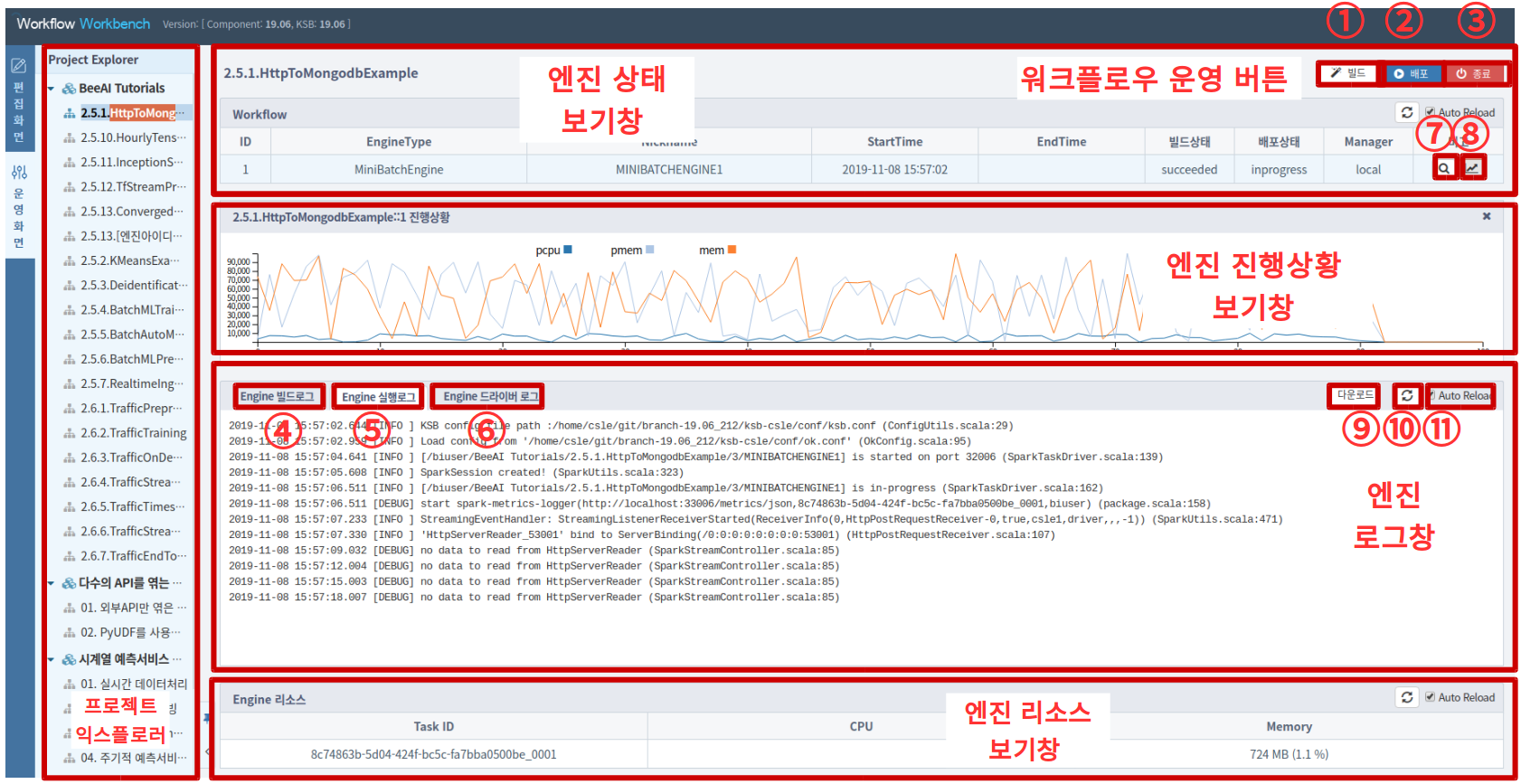This screenshot has height=784, width=1521.
Task: Refresh the Workflow engine status table
Action: 1406,112
